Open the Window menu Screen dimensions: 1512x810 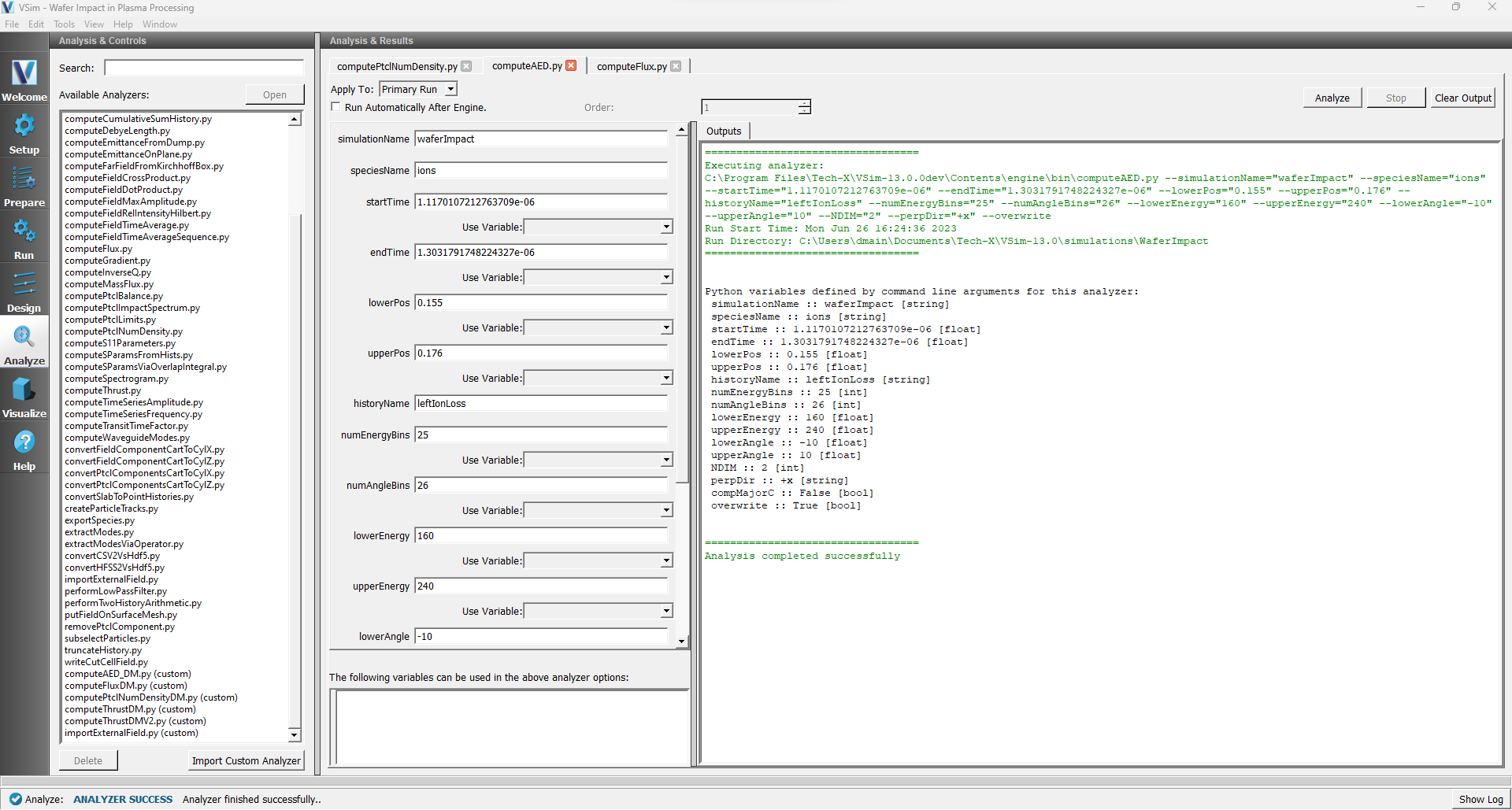pyautogui.click(x=160, y=24)
